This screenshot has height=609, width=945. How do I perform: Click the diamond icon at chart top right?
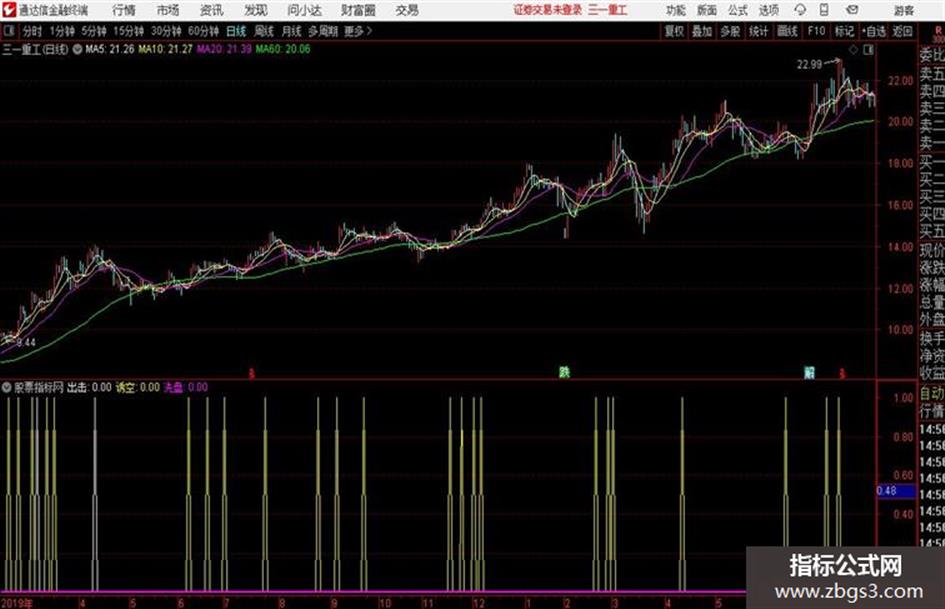point(853,50)
